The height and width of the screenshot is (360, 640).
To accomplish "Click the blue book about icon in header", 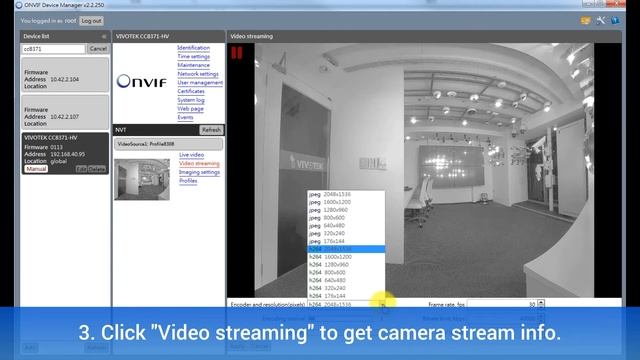I will (x=615, y=20).
